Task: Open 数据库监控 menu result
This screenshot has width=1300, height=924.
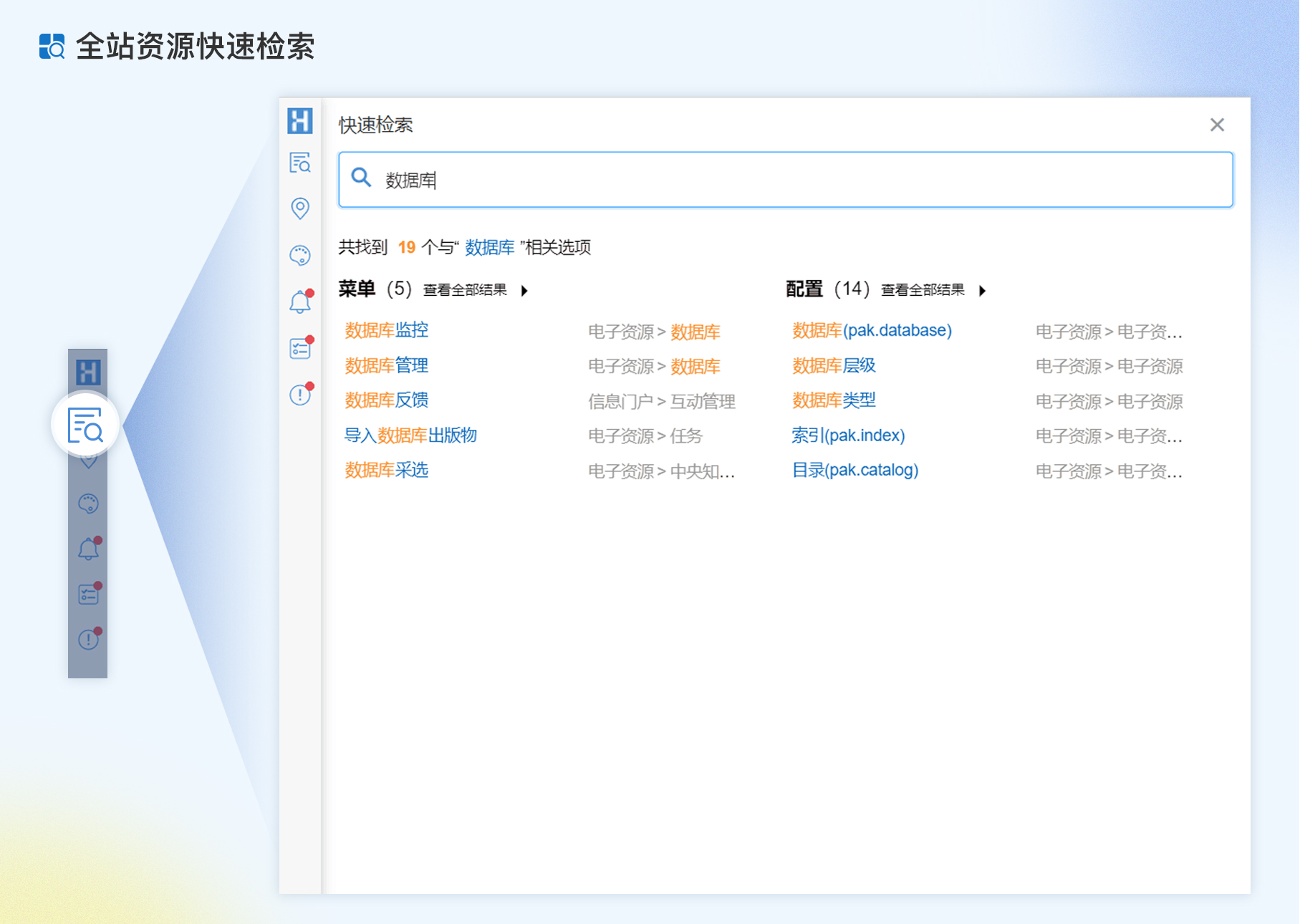Action: (387, 330)
